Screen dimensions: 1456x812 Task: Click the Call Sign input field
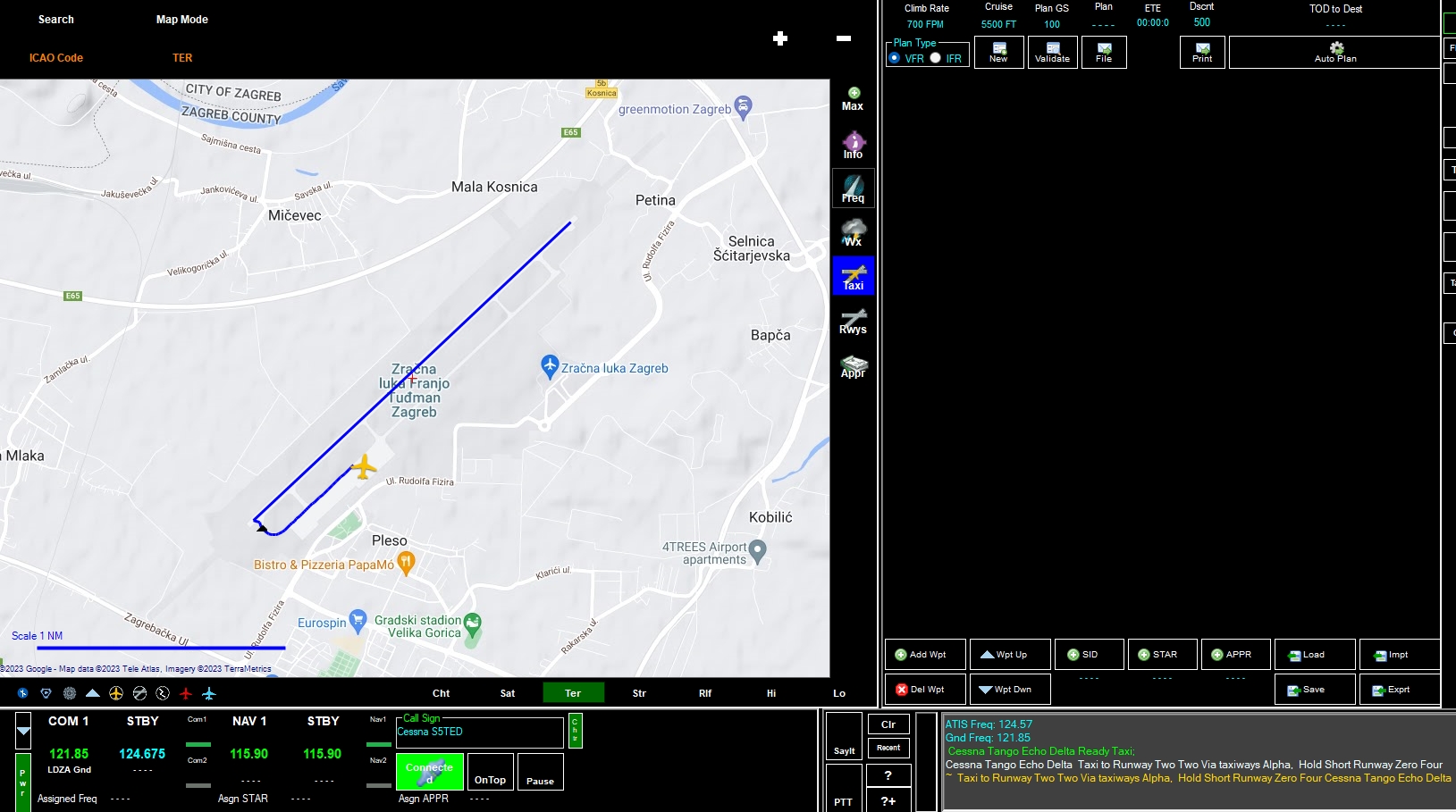coord(479,732)
